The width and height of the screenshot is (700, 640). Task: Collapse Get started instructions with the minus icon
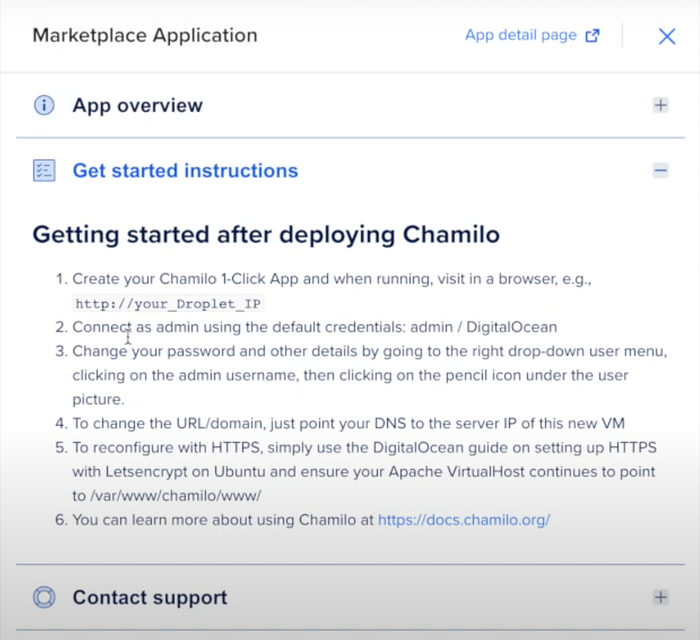(661, 170)
